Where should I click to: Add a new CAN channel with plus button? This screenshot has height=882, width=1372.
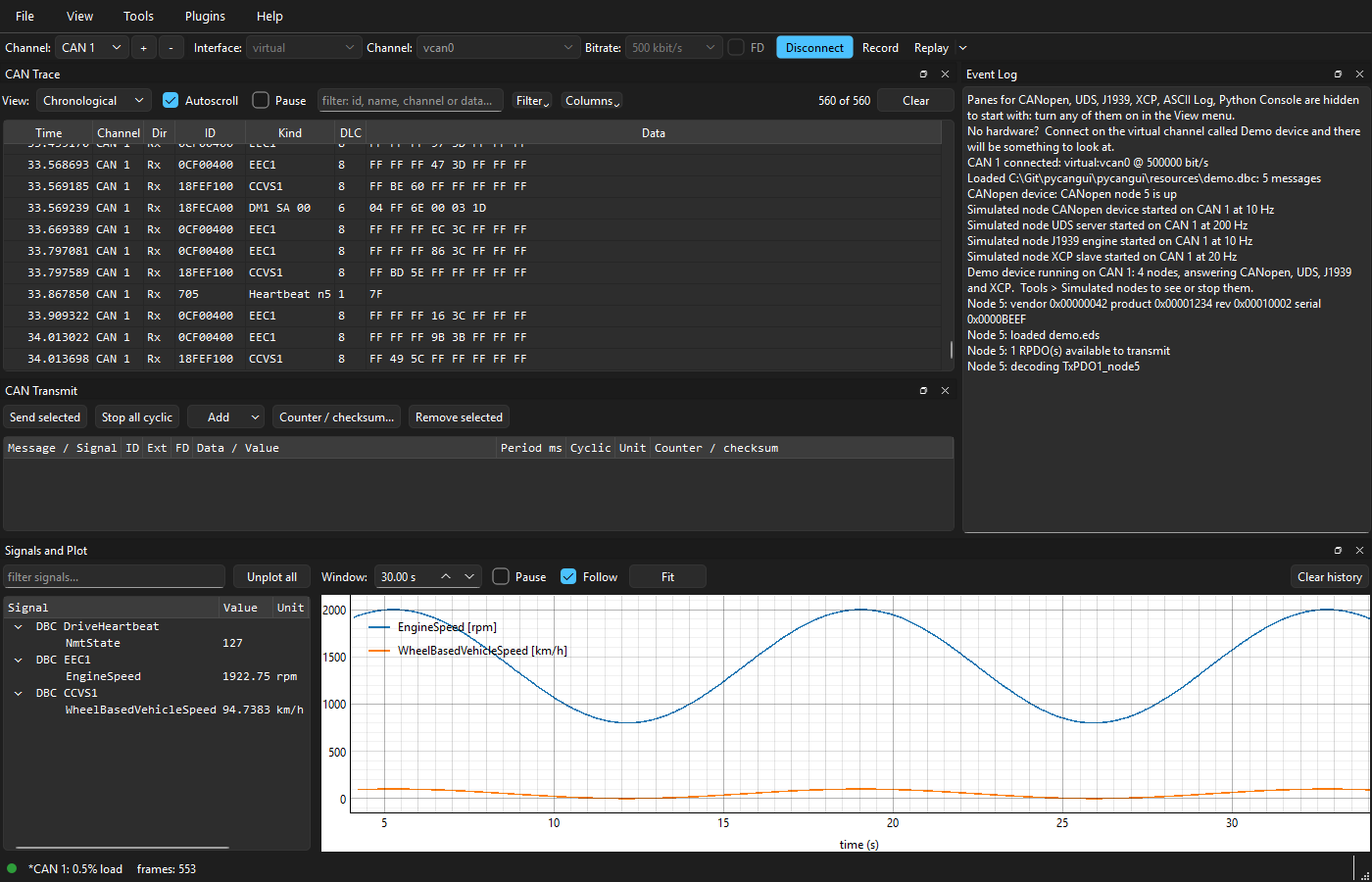143,47
